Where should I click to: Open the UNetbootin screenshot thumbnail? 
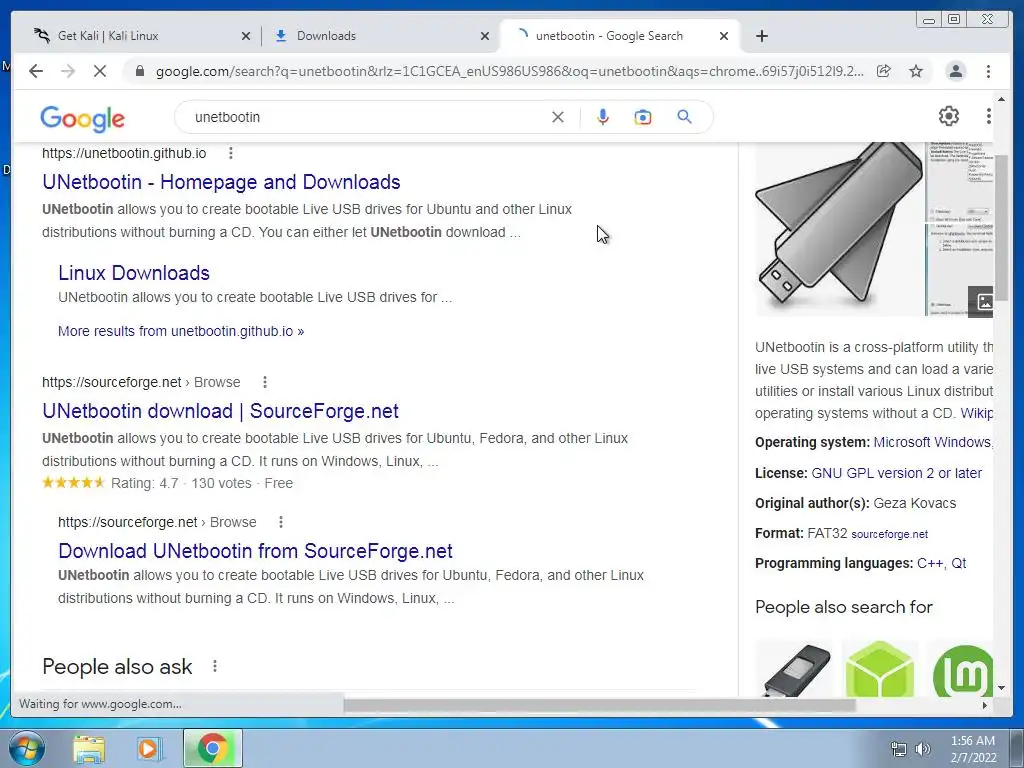959,183
